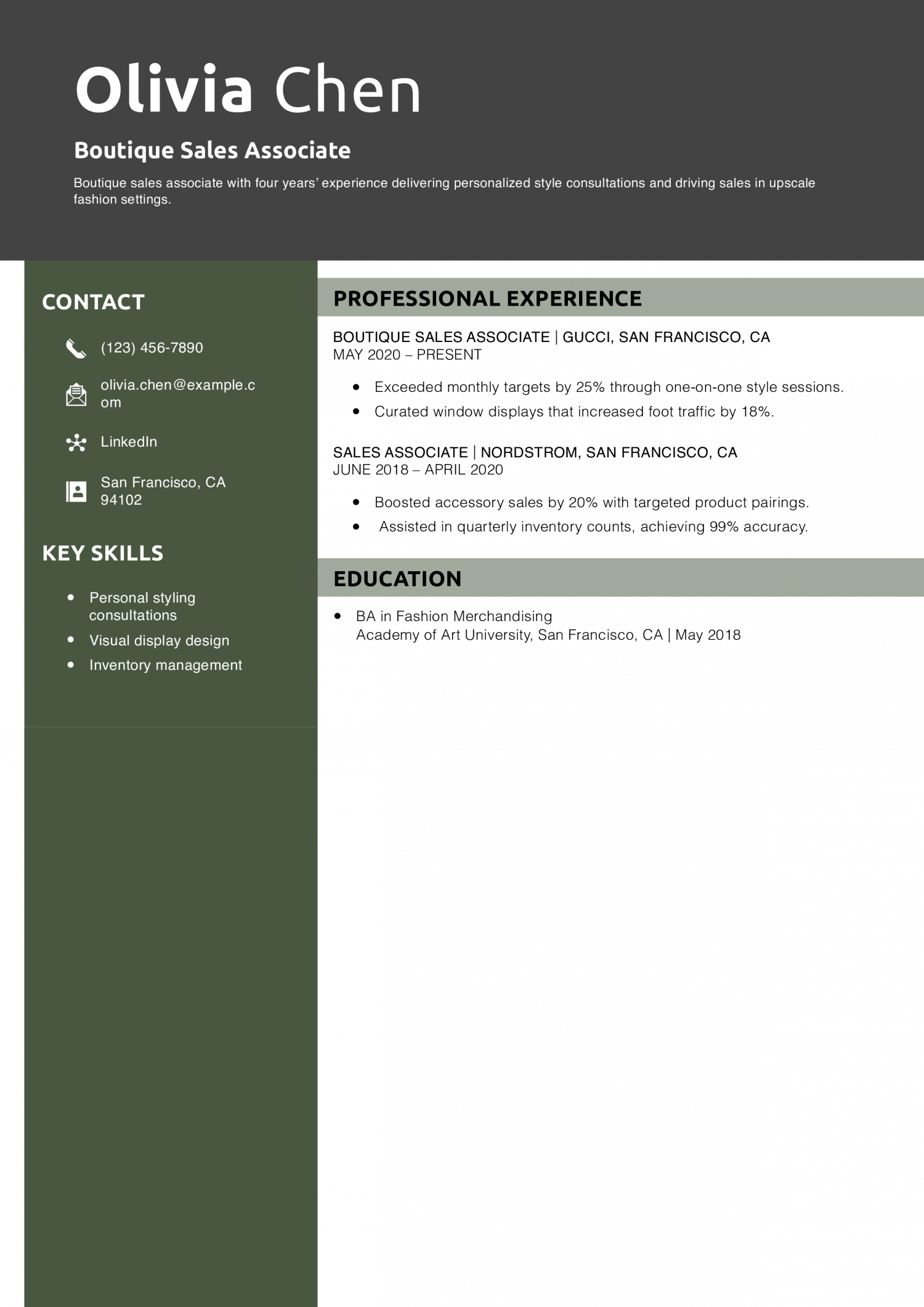Screen dimensions: 924x1307
Task: Open the LinkedIn link
Action: (129, 442)
